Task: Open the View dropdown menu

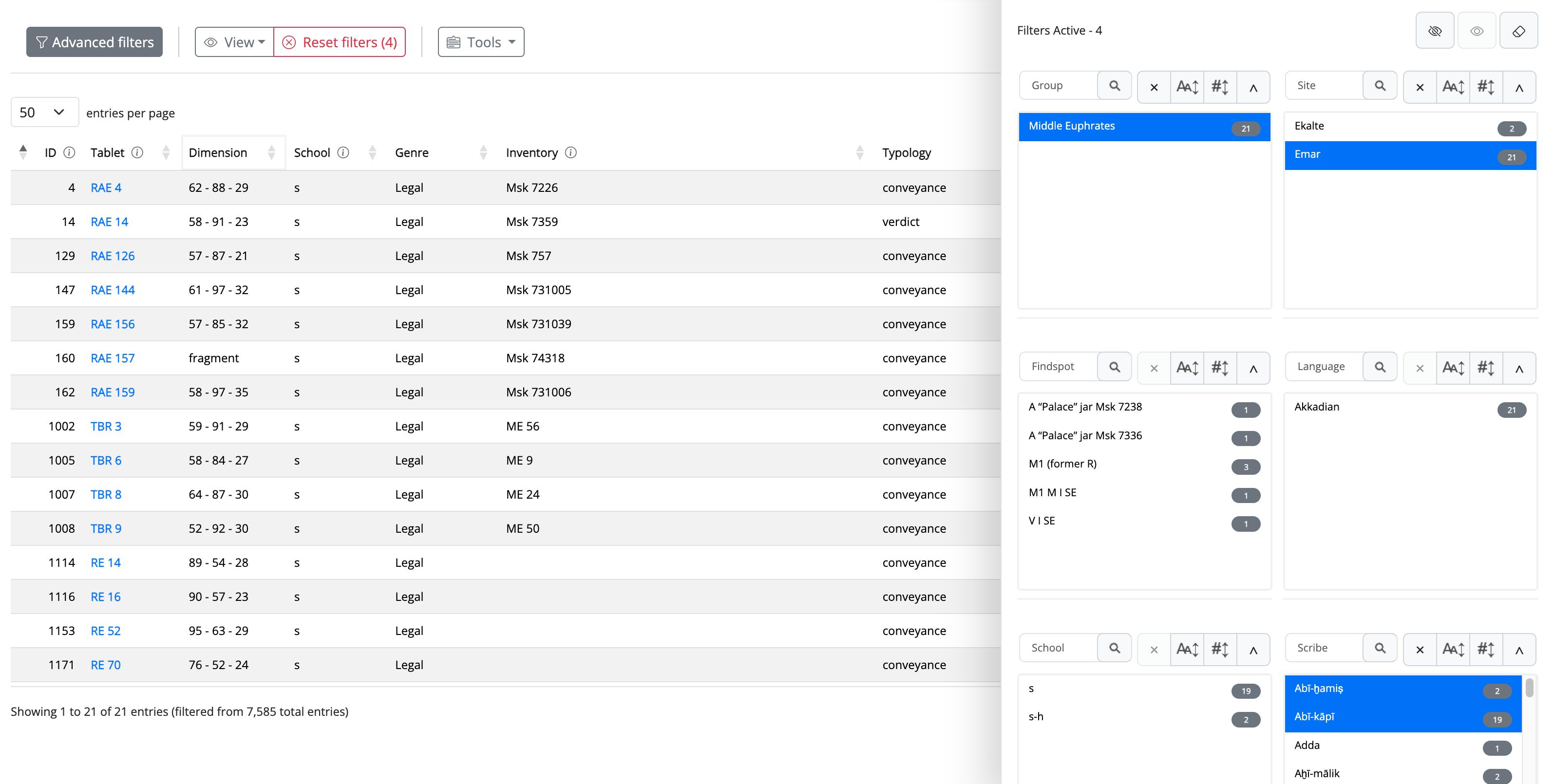Action: [235, 42]
